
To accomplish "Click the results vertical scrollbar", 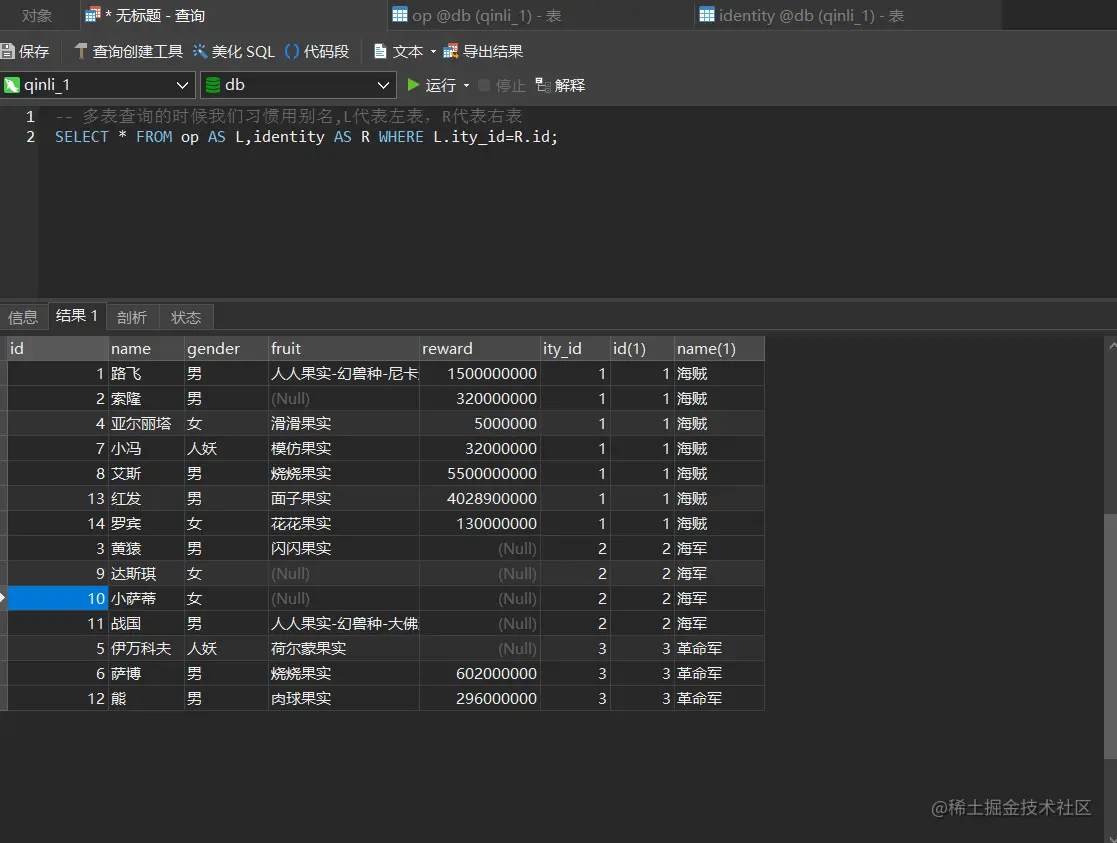I will (1111, 634).
